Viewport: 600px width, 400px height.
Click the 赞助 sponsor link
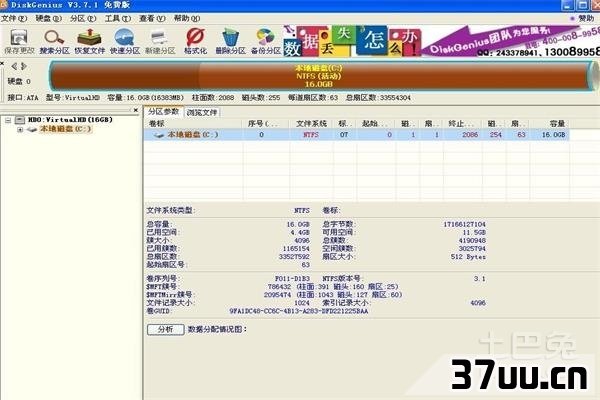(585, 18)
